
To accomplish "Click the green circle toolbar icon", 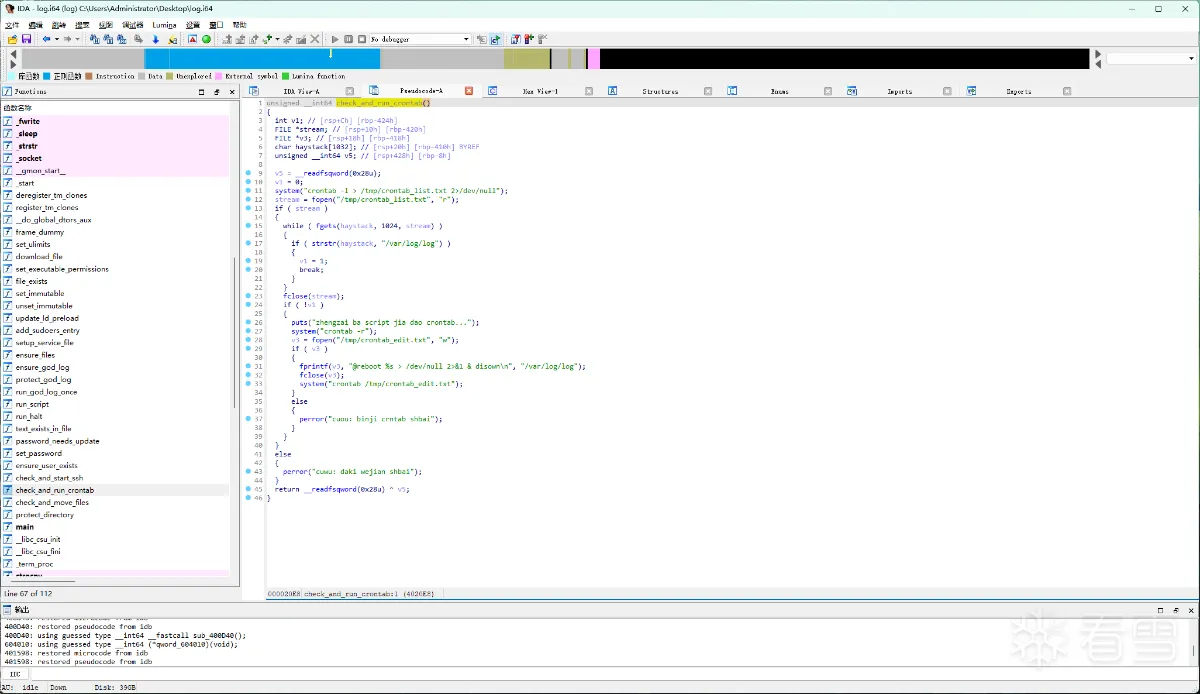I will pos(207,39).
